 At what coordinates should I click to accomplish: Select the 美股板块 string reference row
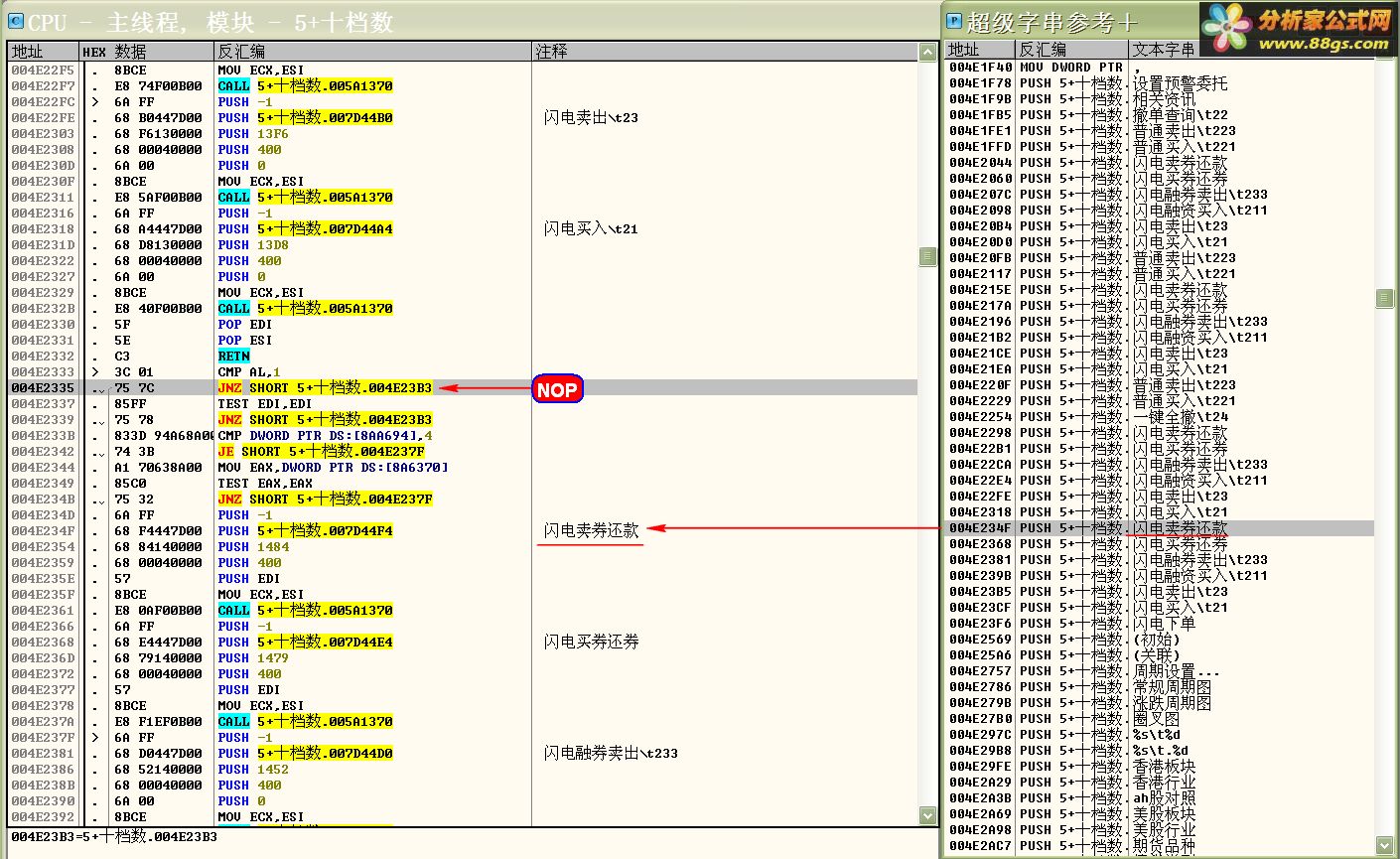click(x=1160, y=814)
